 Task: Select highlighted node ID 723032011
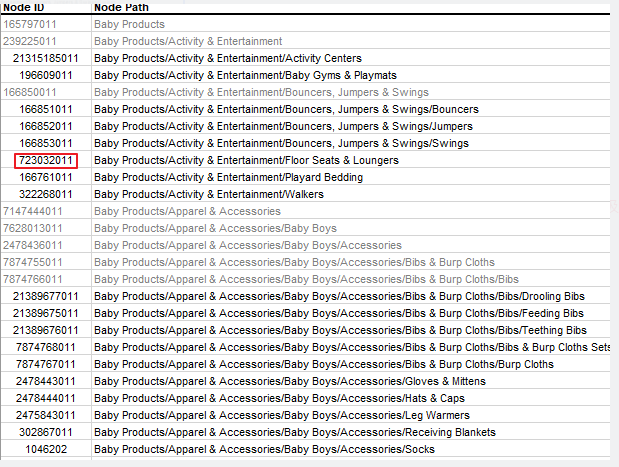pos(46,160)
